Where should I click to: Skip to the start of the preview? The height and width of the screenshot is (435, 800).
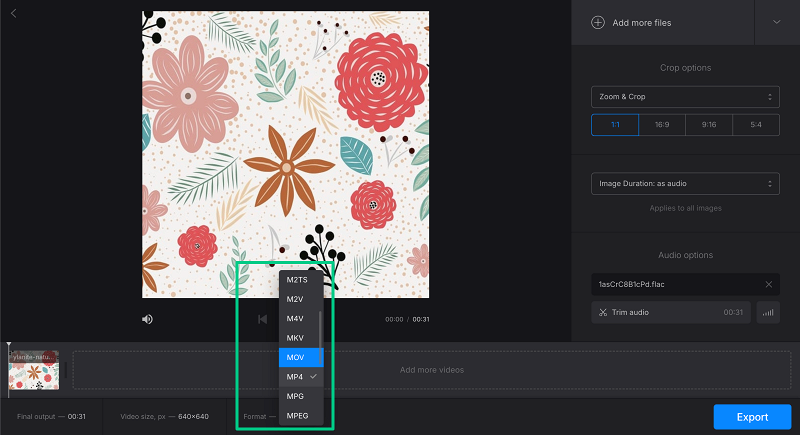pyautogui.click(x=262, y=319)
